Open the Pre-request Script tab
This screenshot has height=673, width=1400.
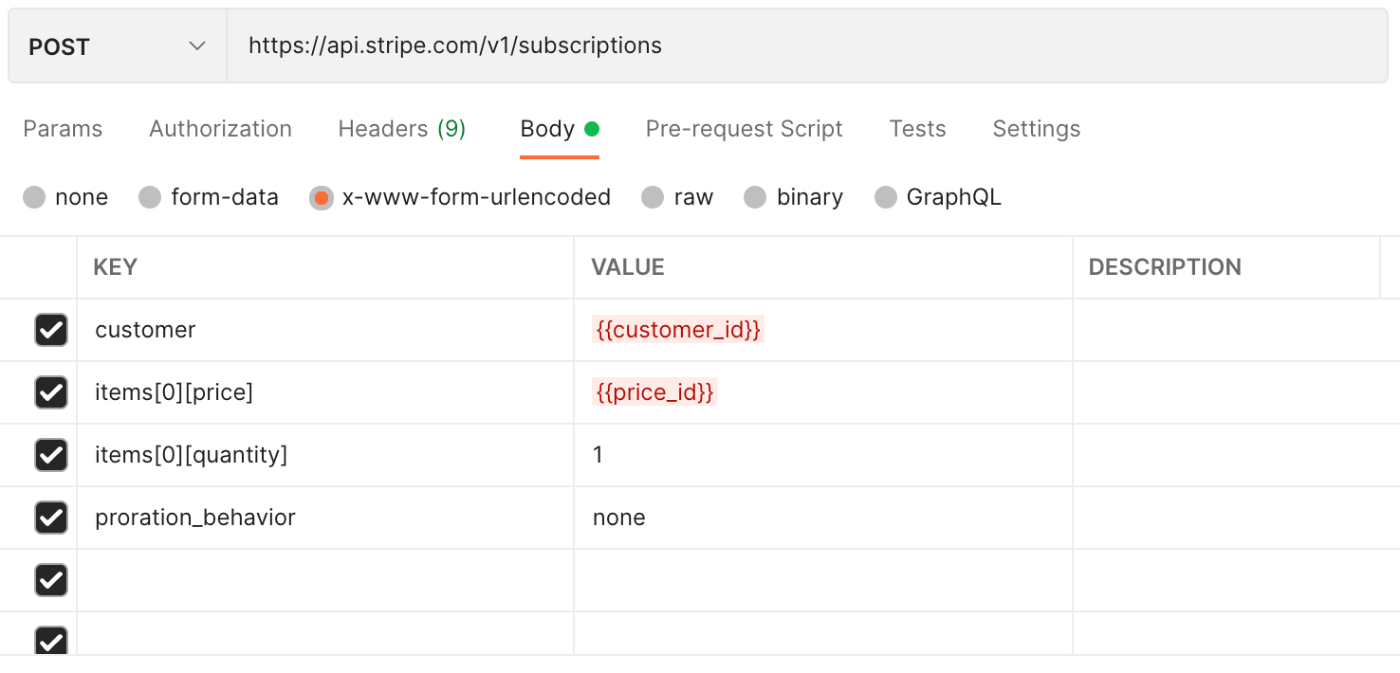(x=744, y=129)
